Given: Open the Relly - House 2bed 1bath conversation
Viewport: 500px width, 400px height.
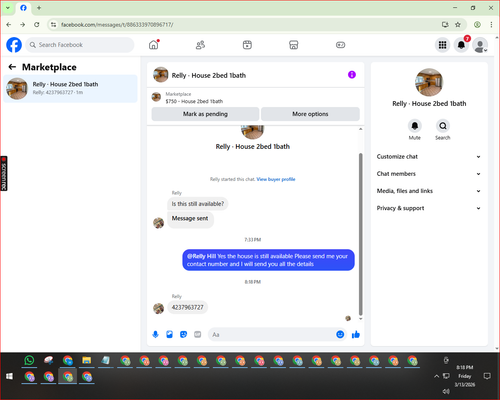Looking at the screenshot, I should 70,88.
